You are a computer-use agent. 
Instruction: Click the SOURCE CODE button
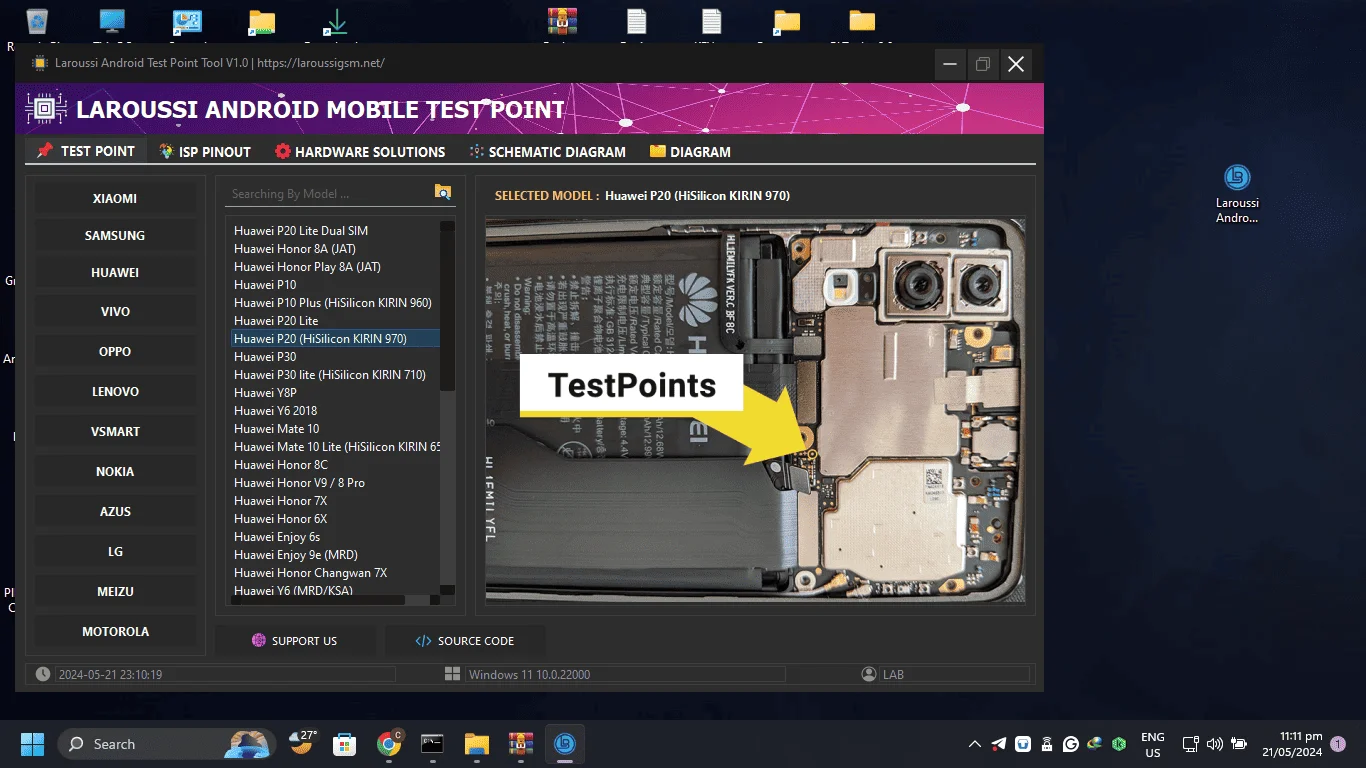(465, 641)
